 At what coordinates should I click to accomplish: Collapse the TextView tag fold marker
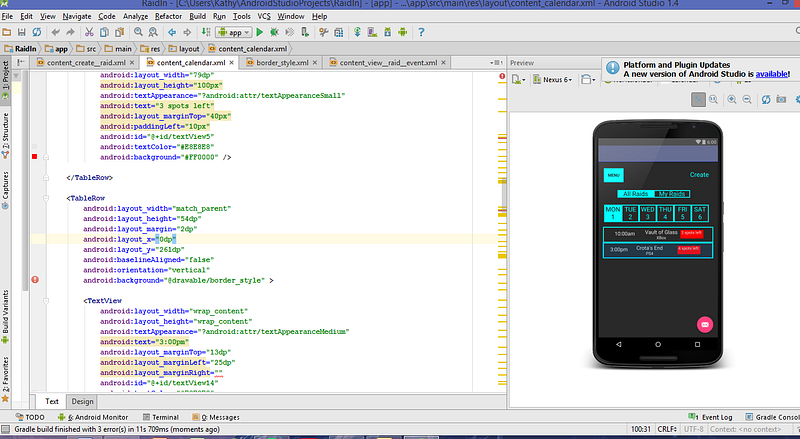pyautogui.click(x=46, y=301)
